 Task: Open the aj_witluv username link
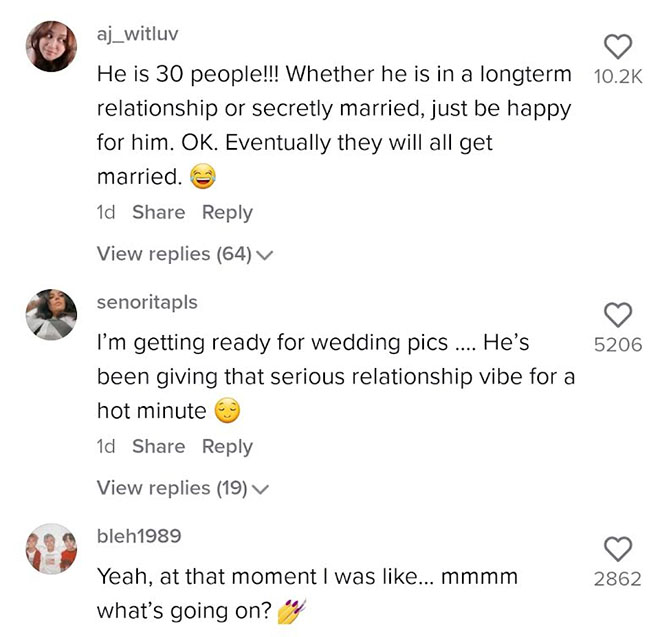138,34
